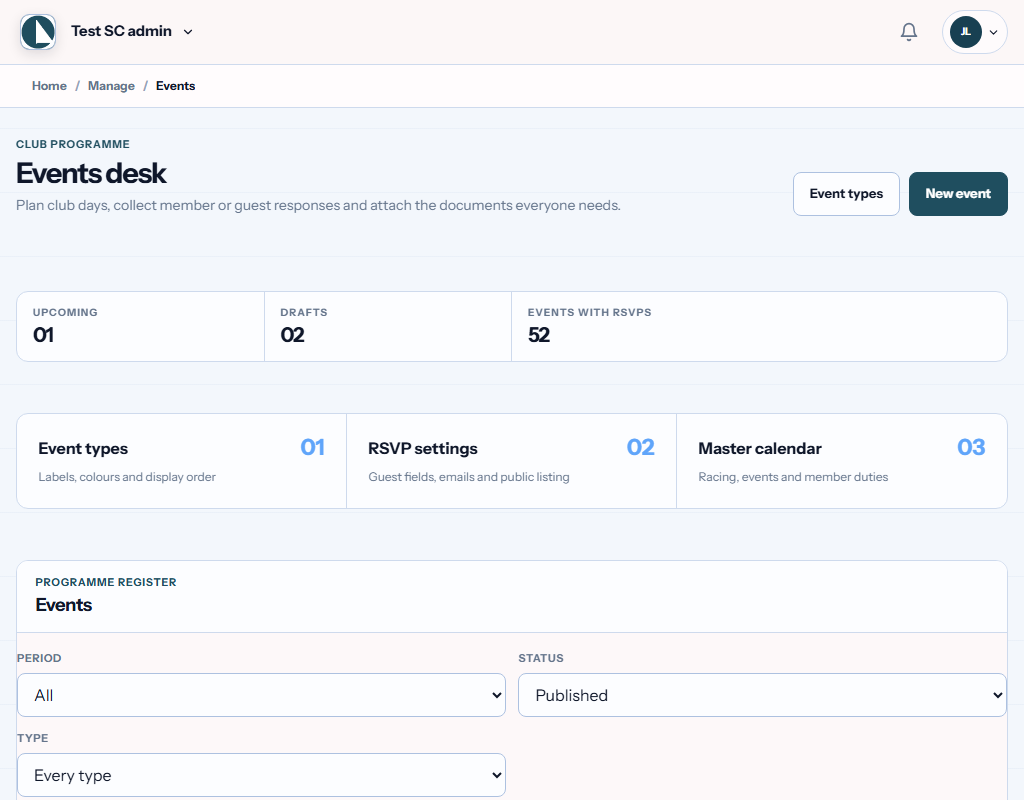Open the RSVP settings card
Screen dimensions: 1024x800
[x=511, y=461]
